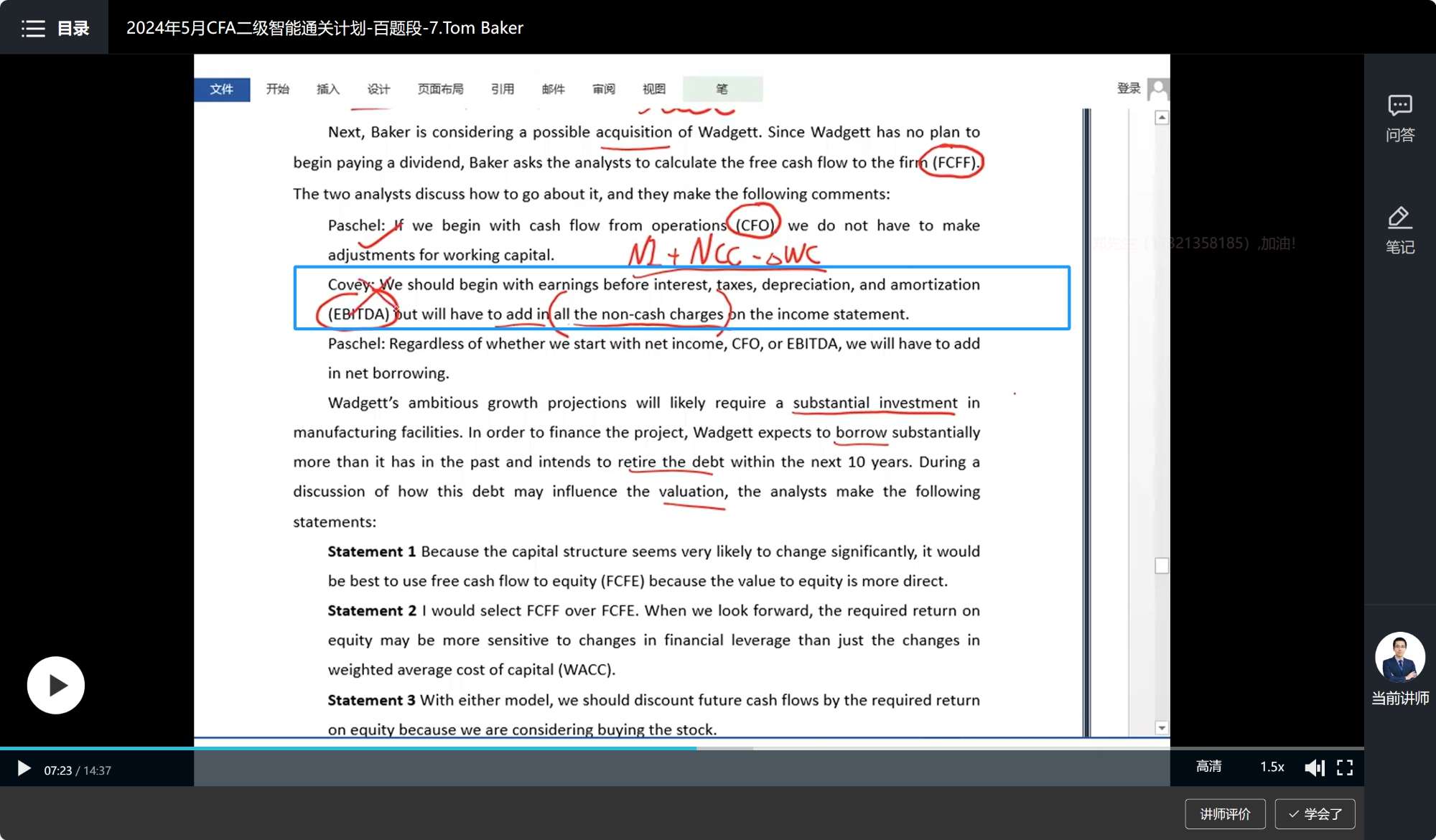
Task: Click the 登录 login link in Word
Action: pyautogui.click(x=1128, y=88)
